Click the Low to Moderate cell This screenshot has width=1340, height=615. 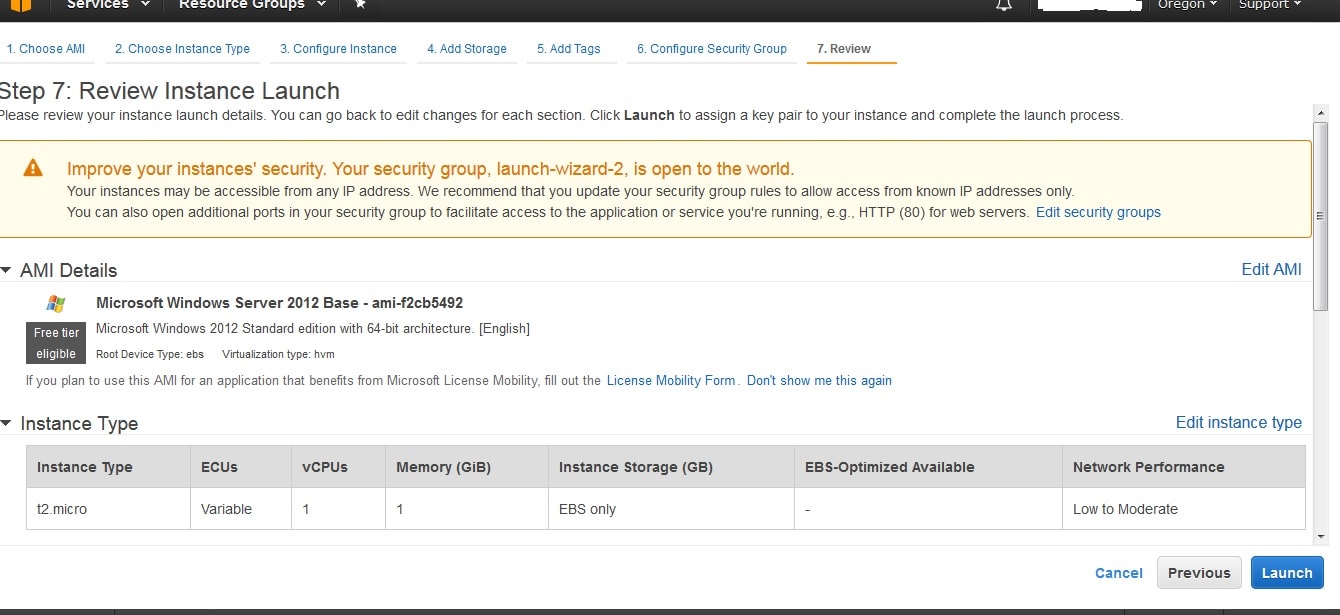(1183, 509)
